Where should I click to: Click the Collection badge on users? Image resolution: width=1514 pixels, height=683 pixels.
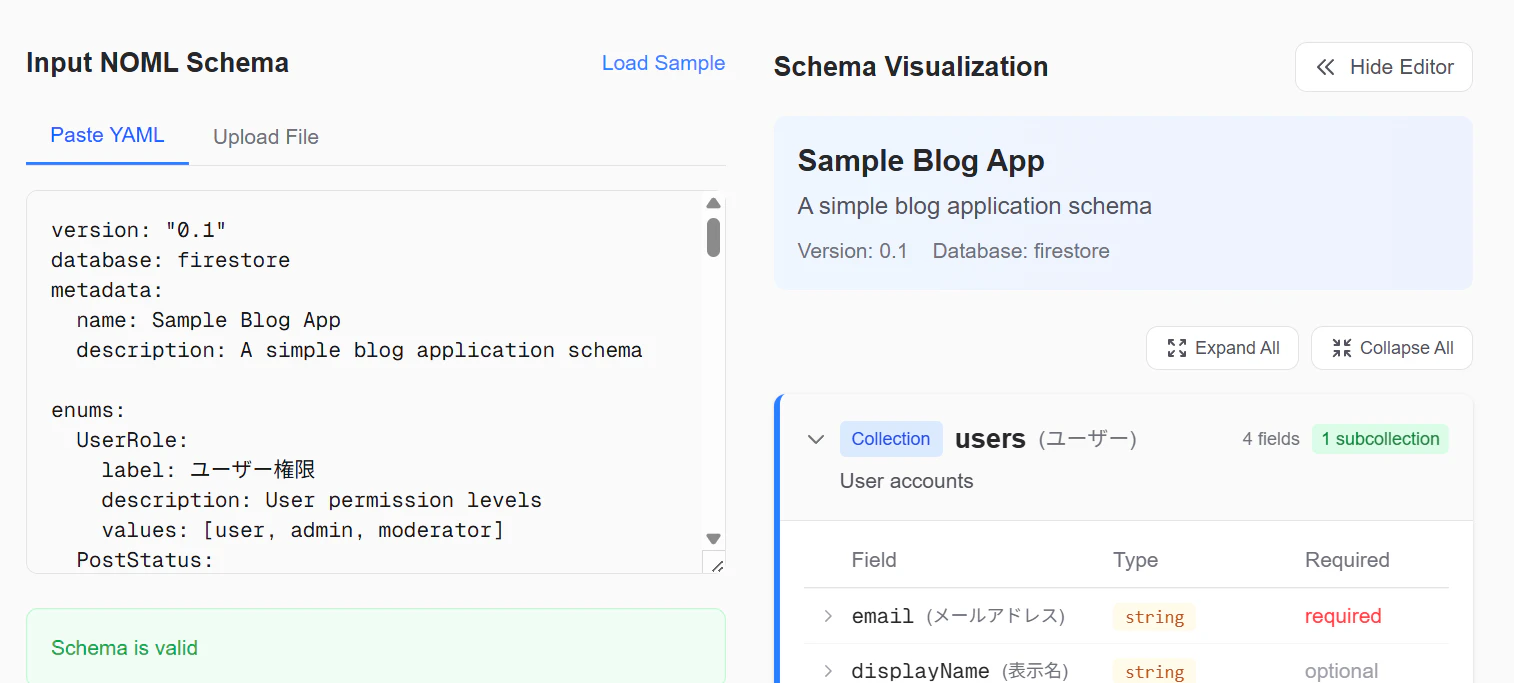coord(891,439)
